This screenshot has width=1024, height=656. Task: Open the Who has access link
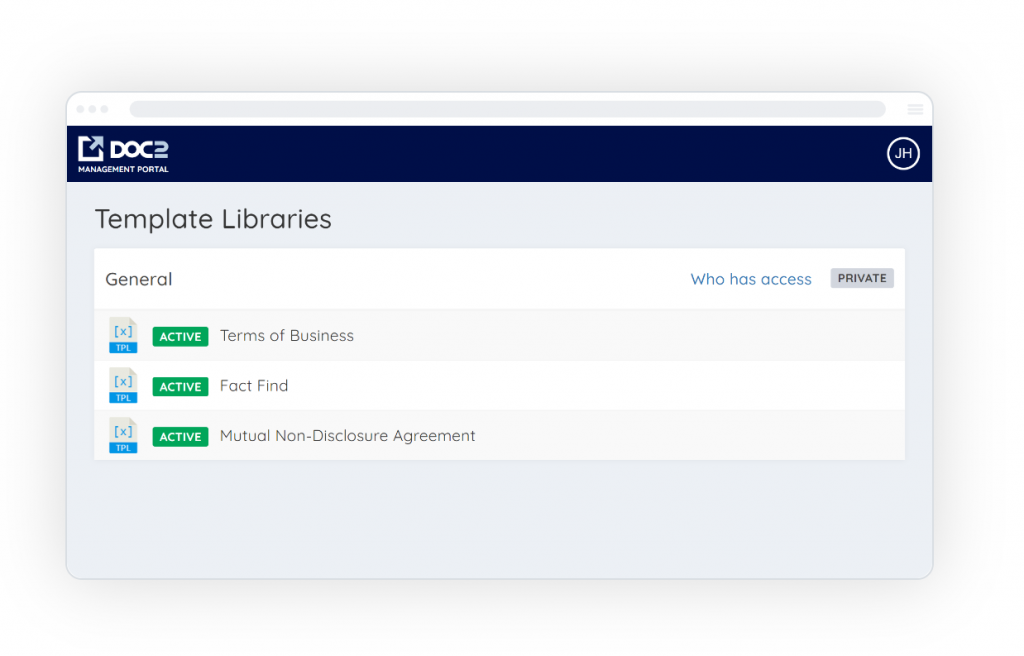(751, 279)
